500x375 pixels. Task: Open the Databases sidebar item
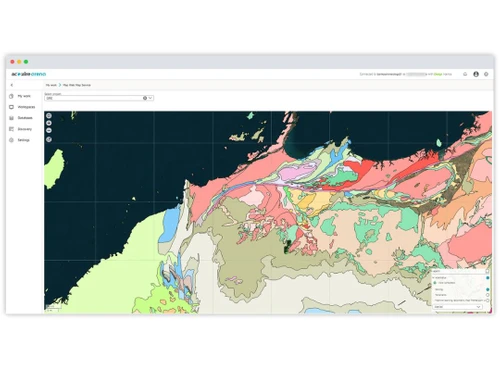(x=21, y=118)
